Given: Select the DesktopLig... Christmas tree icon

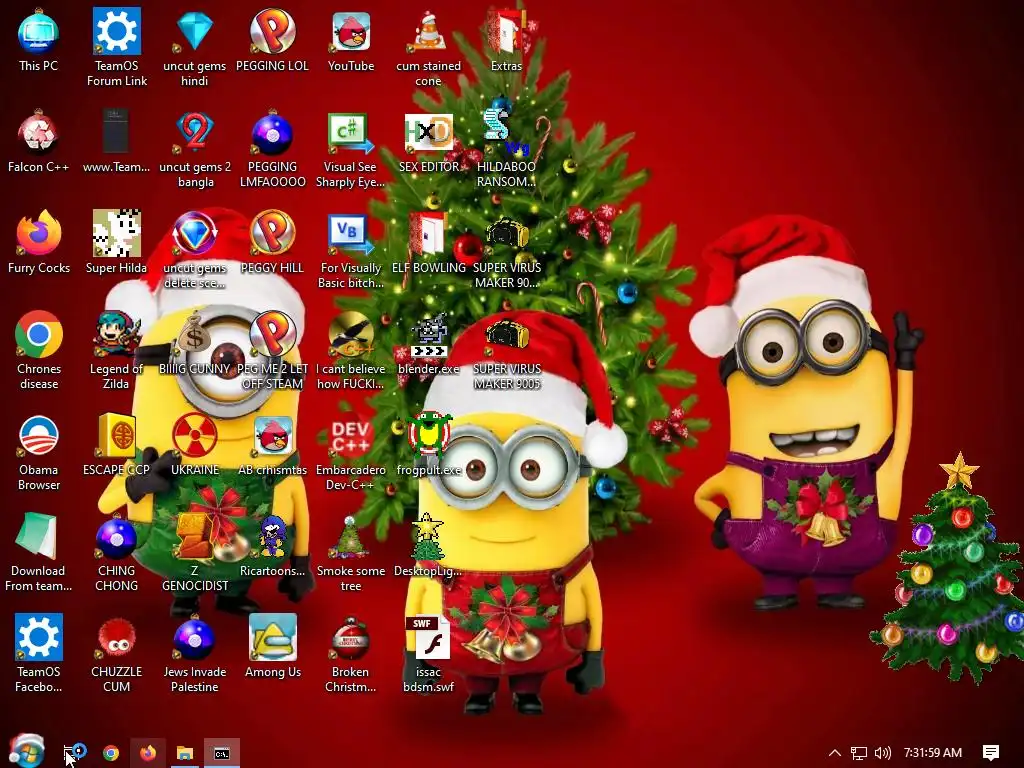Looking at the screenshot, I should click(x=428, y=546).
